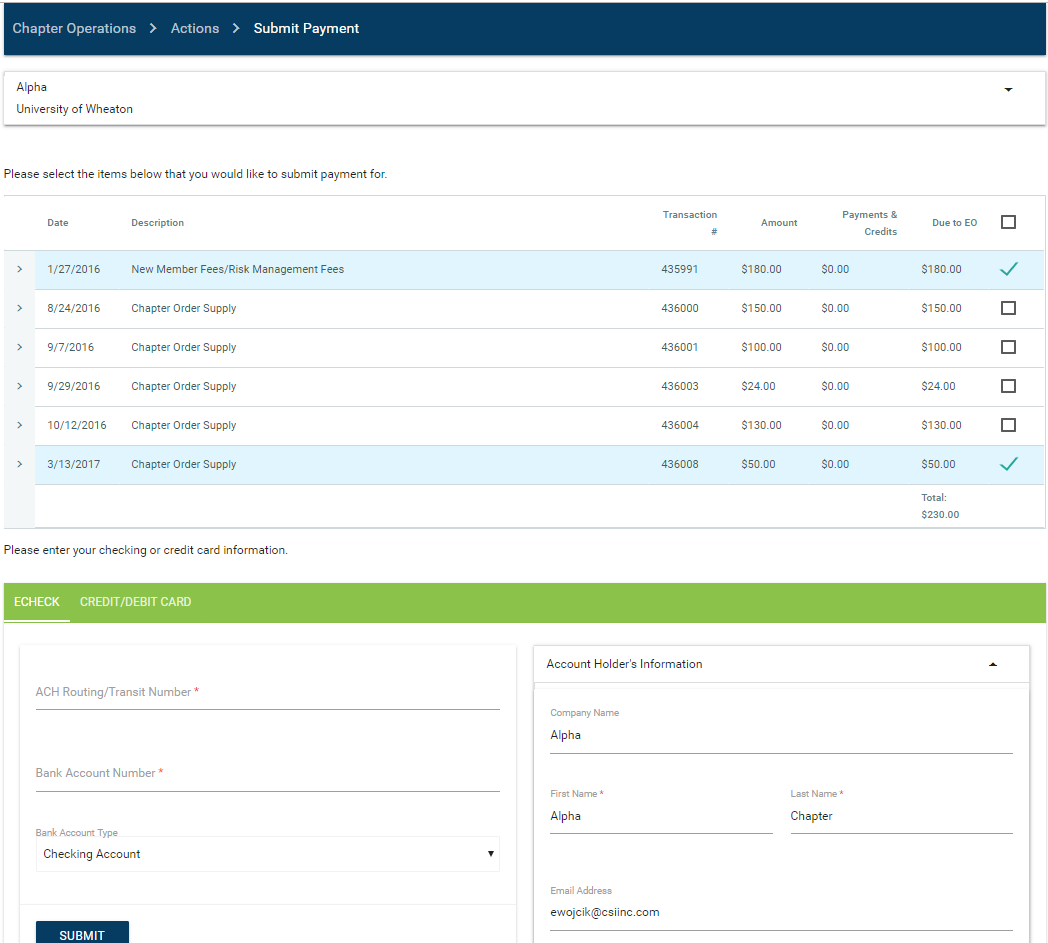This screenshot has width=1048, height=943.
Task: Expand the 3/13/2017 transaction row arrow
Action: coord(19,464)
